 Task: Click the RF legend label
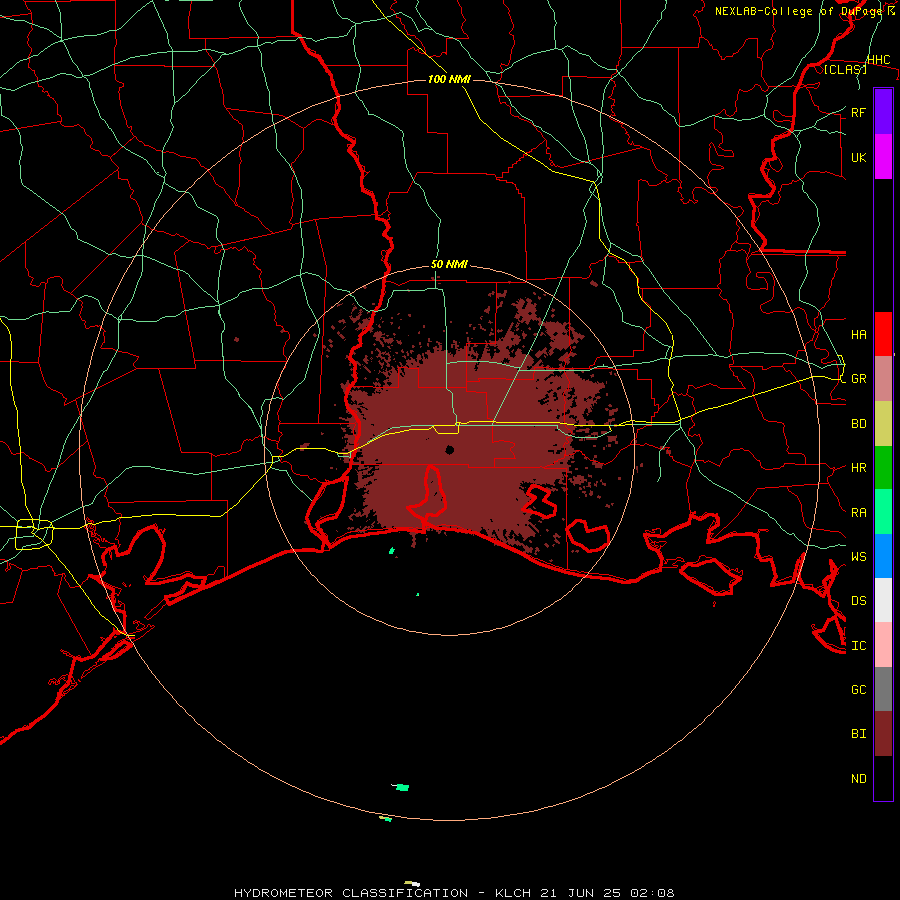click(858, 112)
